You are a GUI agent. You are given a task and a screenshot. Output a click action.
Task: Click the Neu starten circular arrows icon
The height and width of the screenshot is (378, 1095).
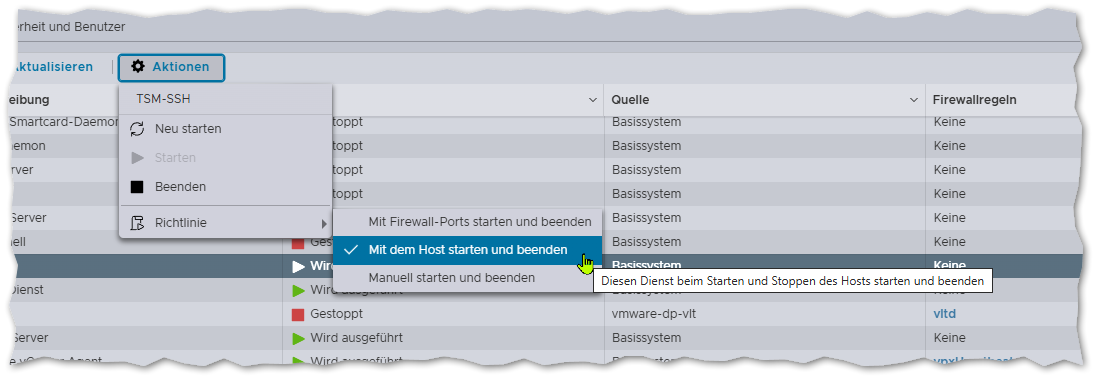coord(138,129)
